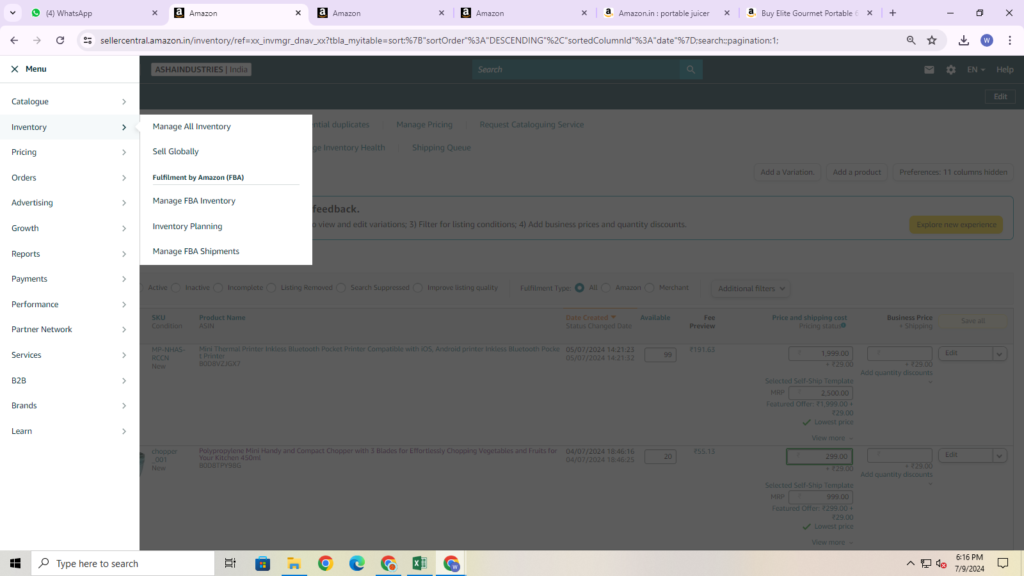Open settings gear icon in header
Screen dimensions: 1024x576
pyautogui.click(x=951, y=70)
